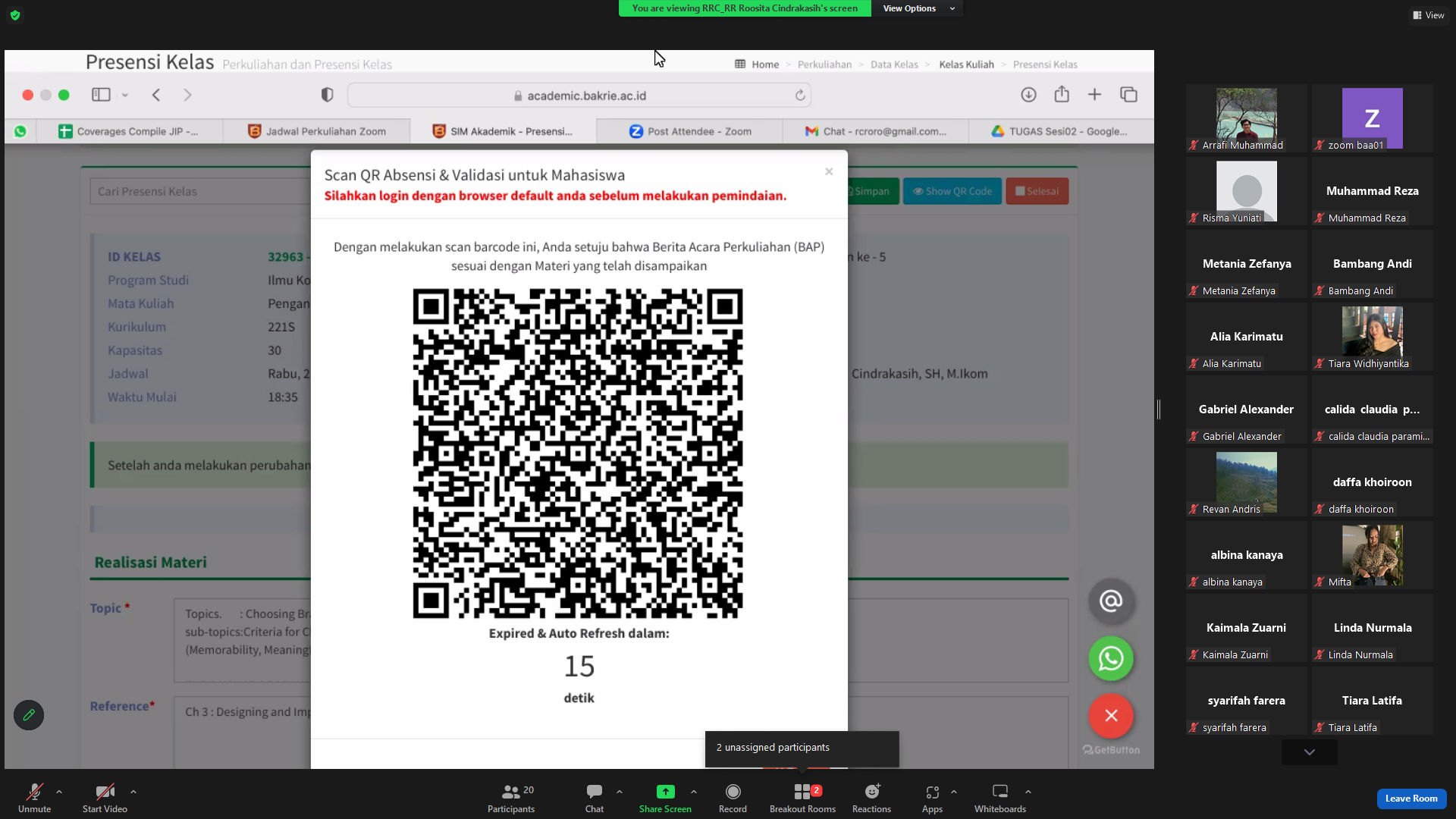Viewport: 1456px width, 819px height.
Task: Click the Safari sidebar icon
Action: coord(101,95)
